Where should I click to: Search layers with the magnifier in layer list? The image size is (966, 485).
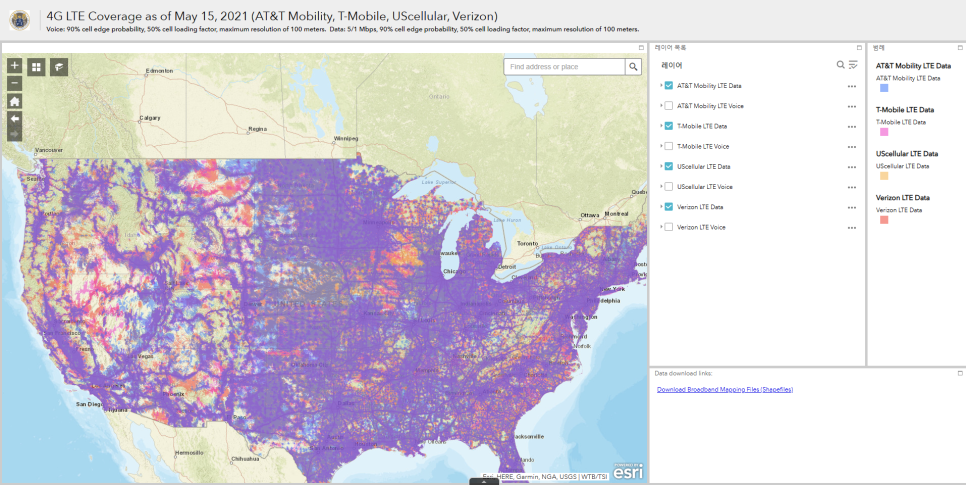pos(840,65)
